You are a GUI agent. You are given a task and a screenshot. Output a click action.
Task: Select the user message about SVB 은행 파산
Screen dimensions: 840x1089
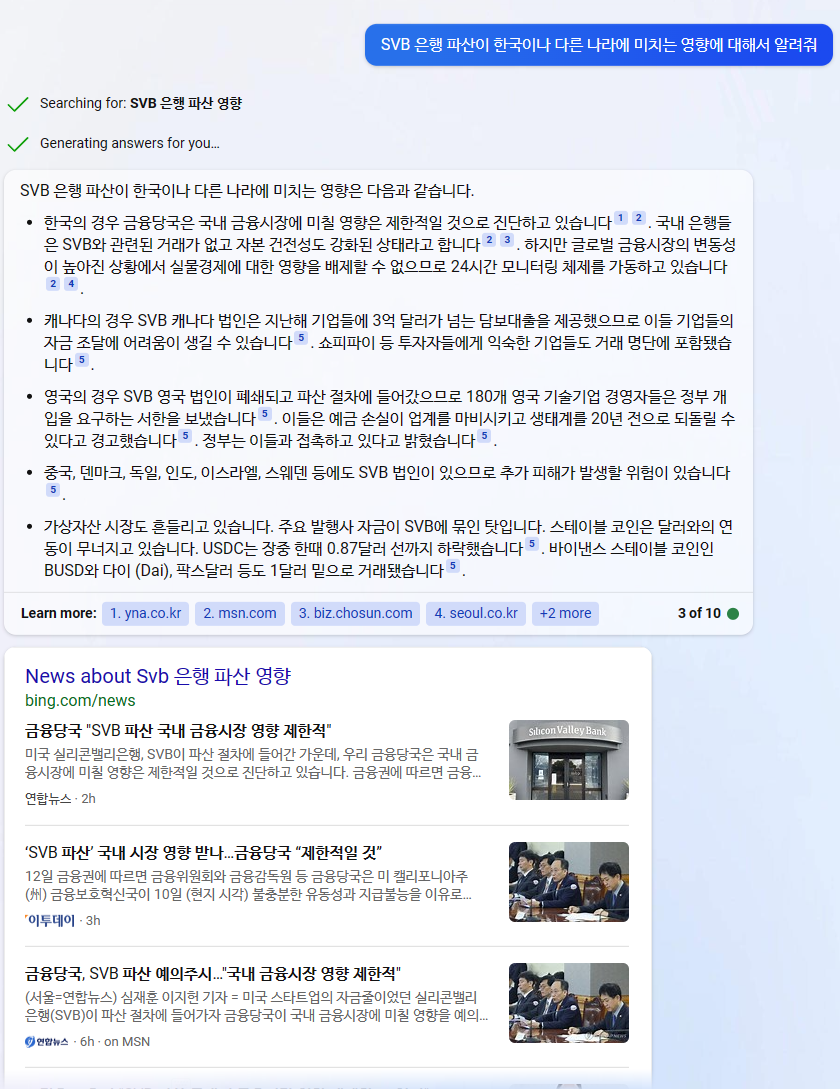(x=598, y=45)
